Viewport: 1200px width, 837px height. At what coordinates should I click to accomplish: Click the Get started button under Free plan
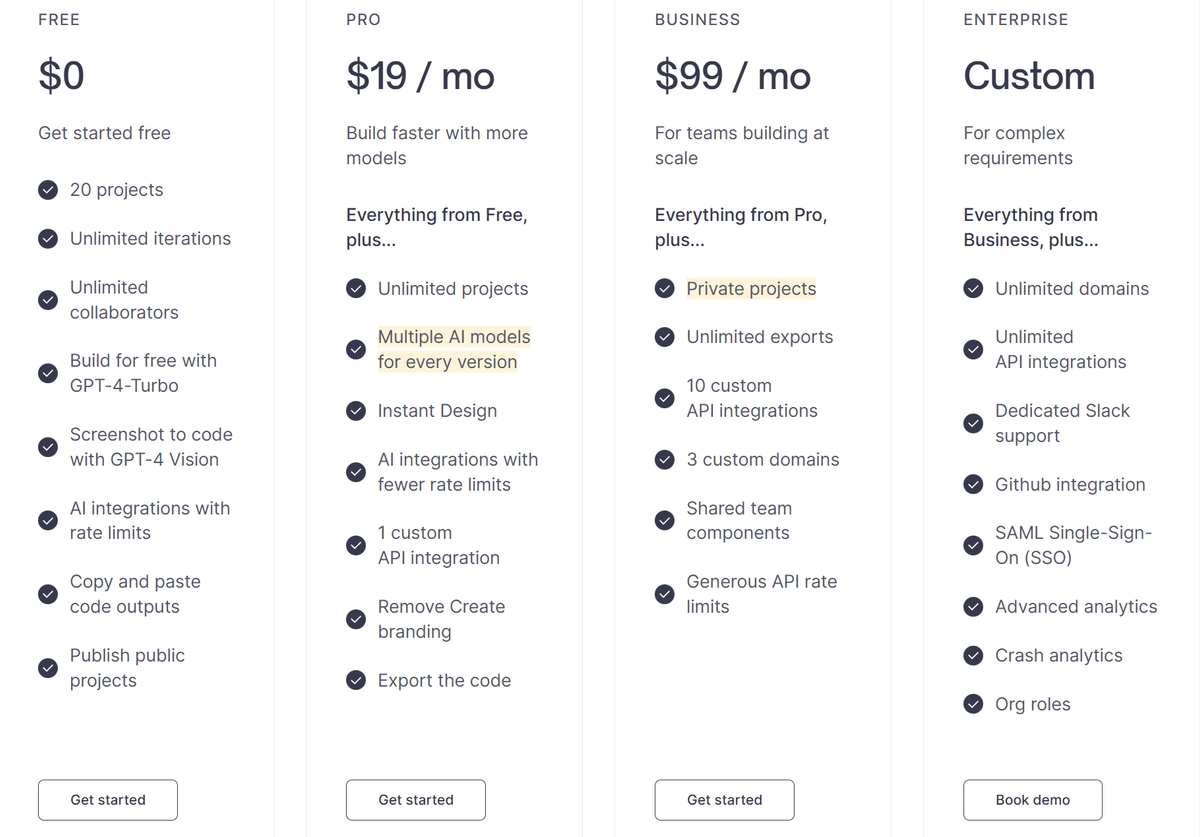click(x=108, y=800)
